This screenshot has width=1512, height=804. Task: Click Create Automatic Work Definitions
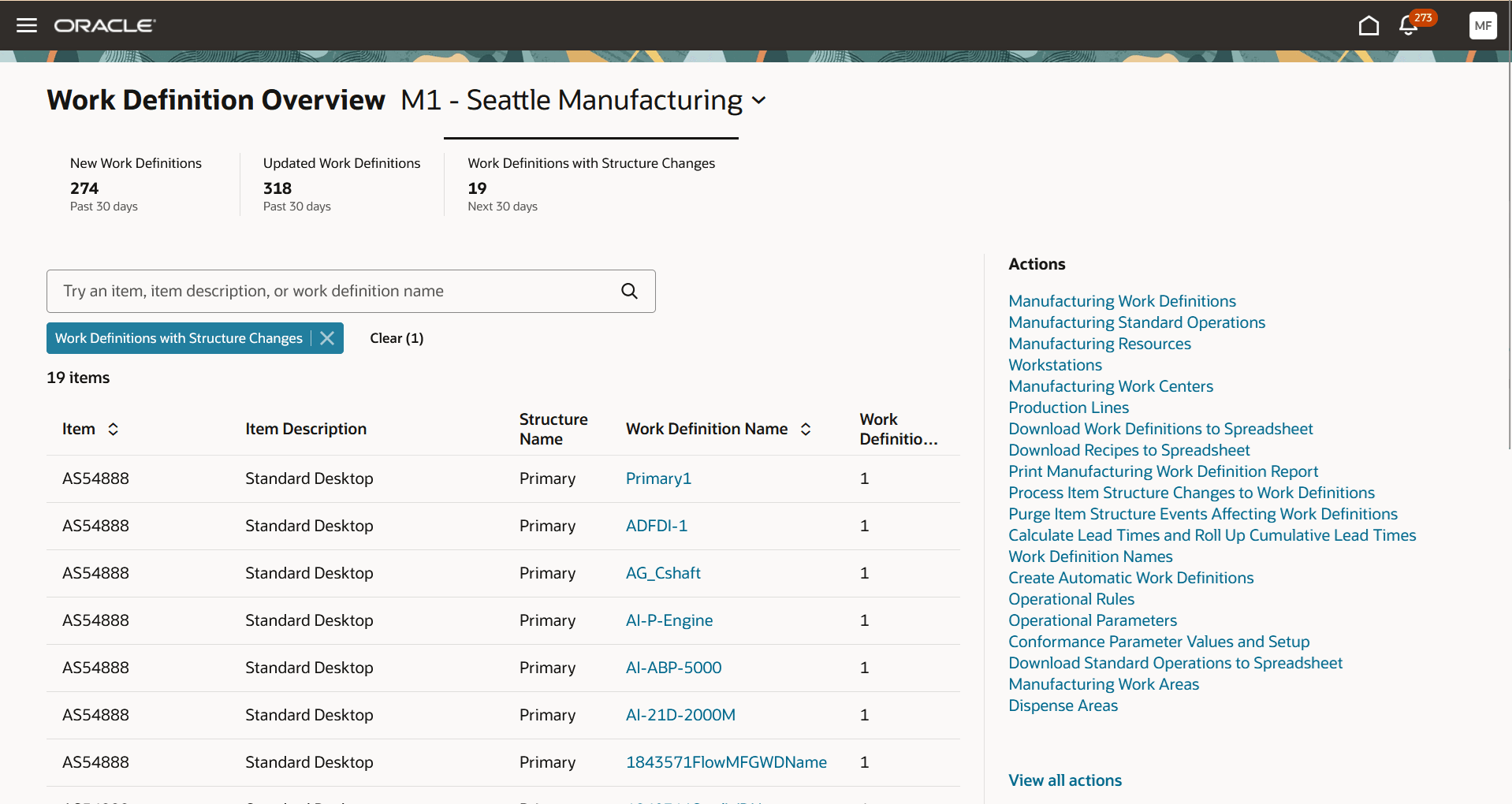(1130, 578)
